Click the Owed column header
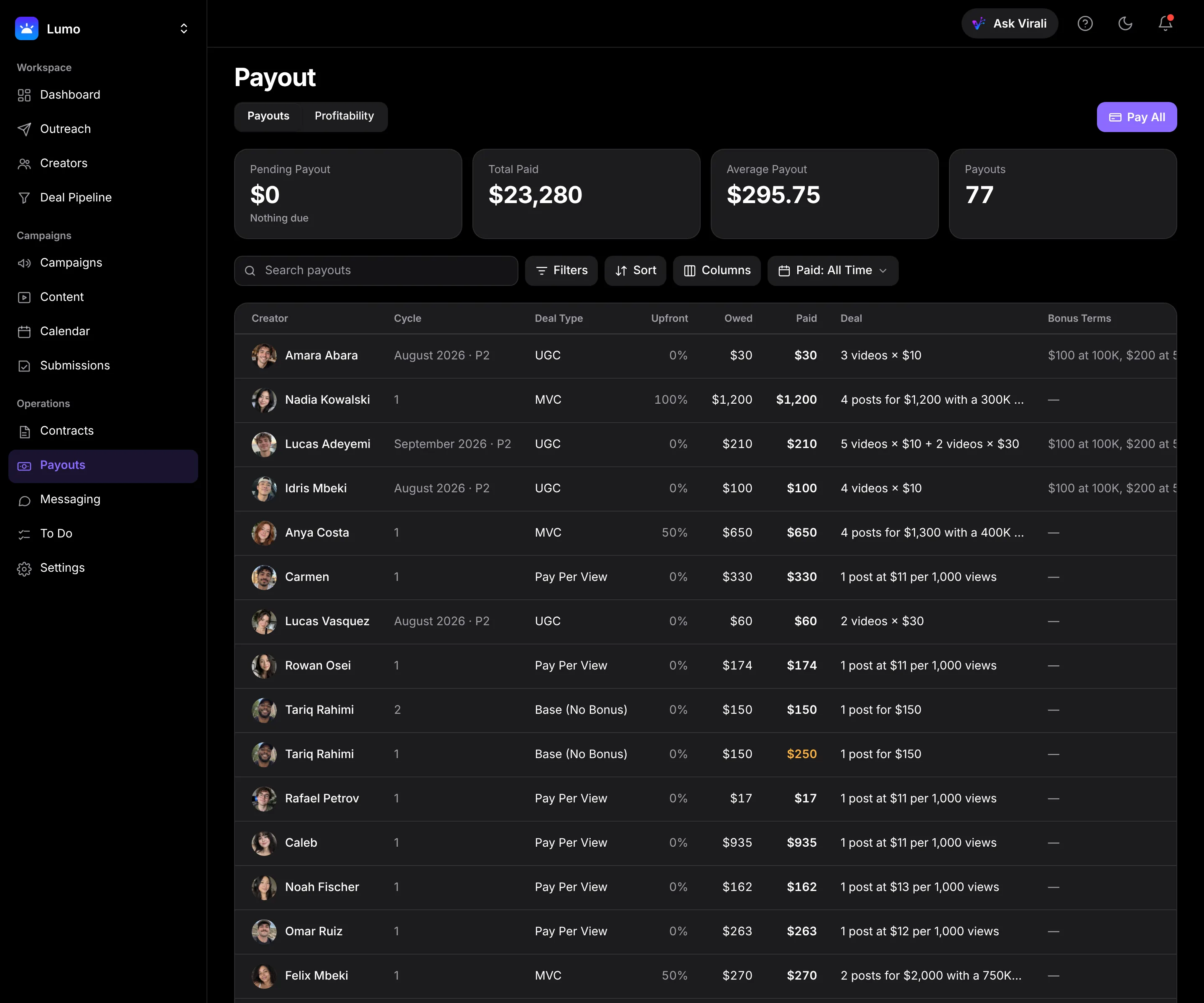 pyautogui.click(x=738, y=319)
